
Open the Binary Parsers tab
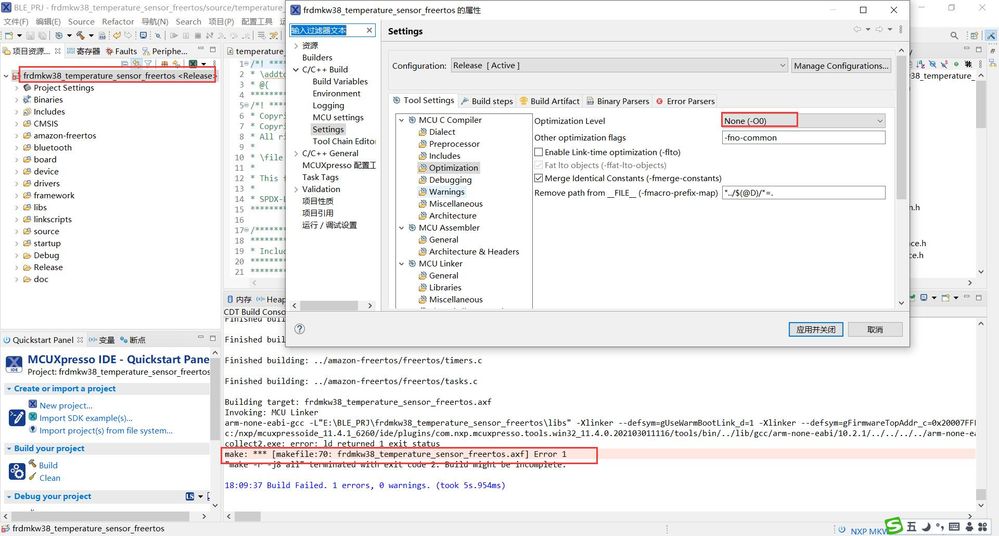click(617, 101)
